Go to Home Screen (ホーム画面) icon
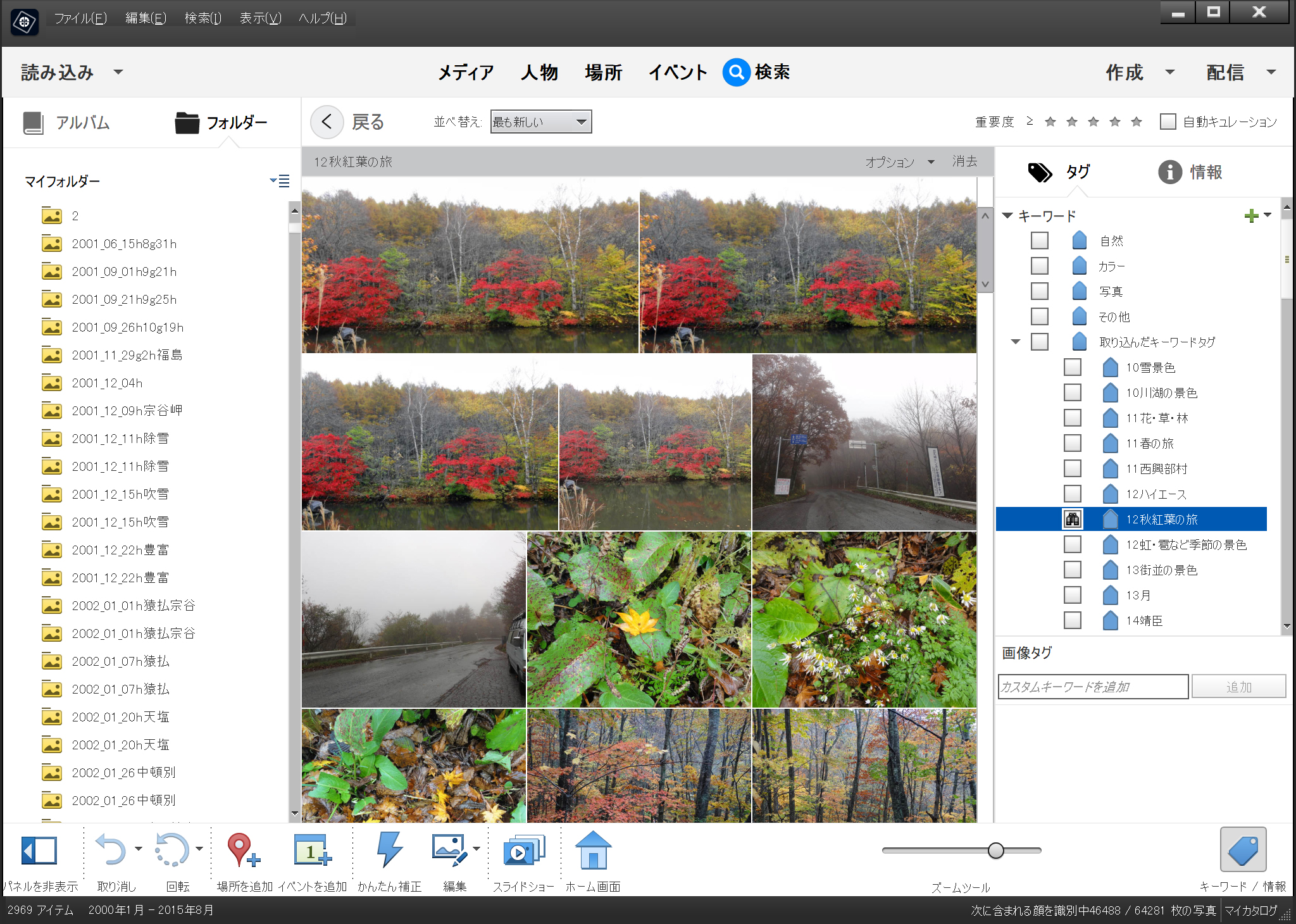1296x924 pixels. coord(593,849)
